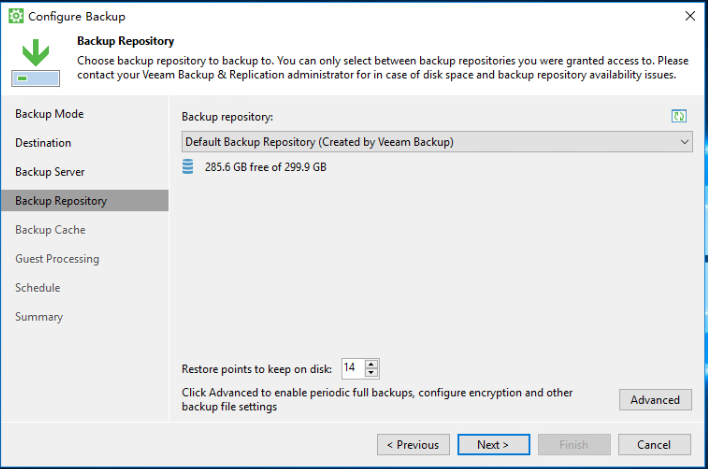The height and width of the screenshot is (469, 708).
Task: Go to Destination step
Action: [43, 143]
